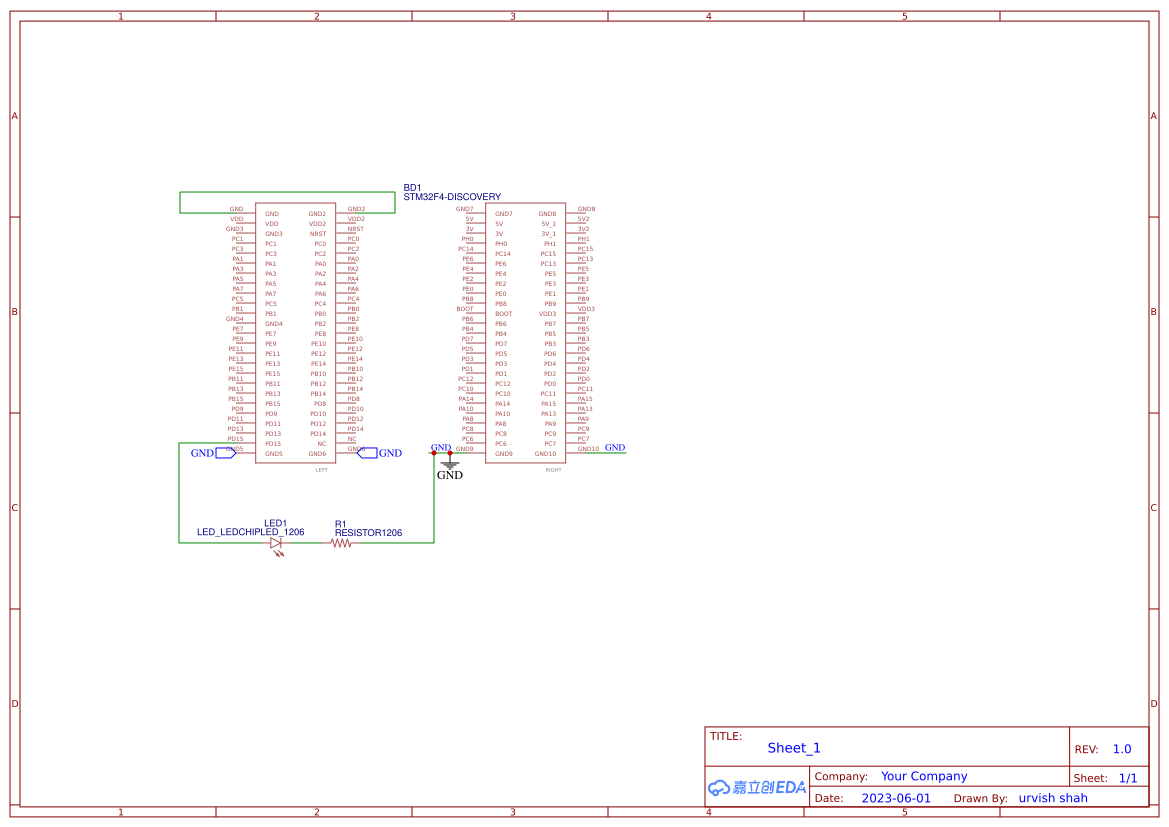
Task: Click the VDD3 pin label
Action: click(x=548, y=313)
